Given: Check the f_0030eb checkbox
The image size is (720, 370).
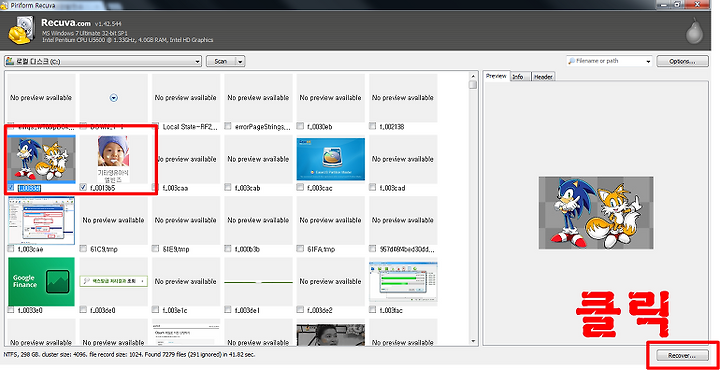Looking at the screenshot, I should click(x=300, y=126).
